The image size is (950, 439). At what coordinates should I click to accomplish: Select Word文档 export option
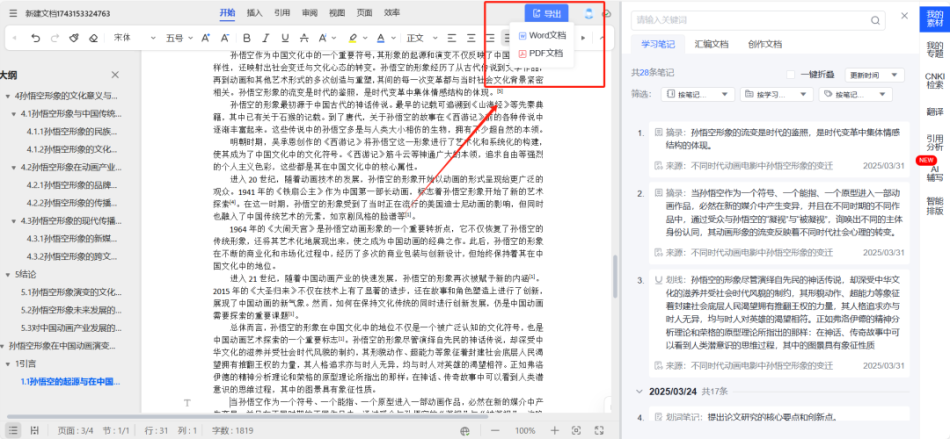point(541,35)
